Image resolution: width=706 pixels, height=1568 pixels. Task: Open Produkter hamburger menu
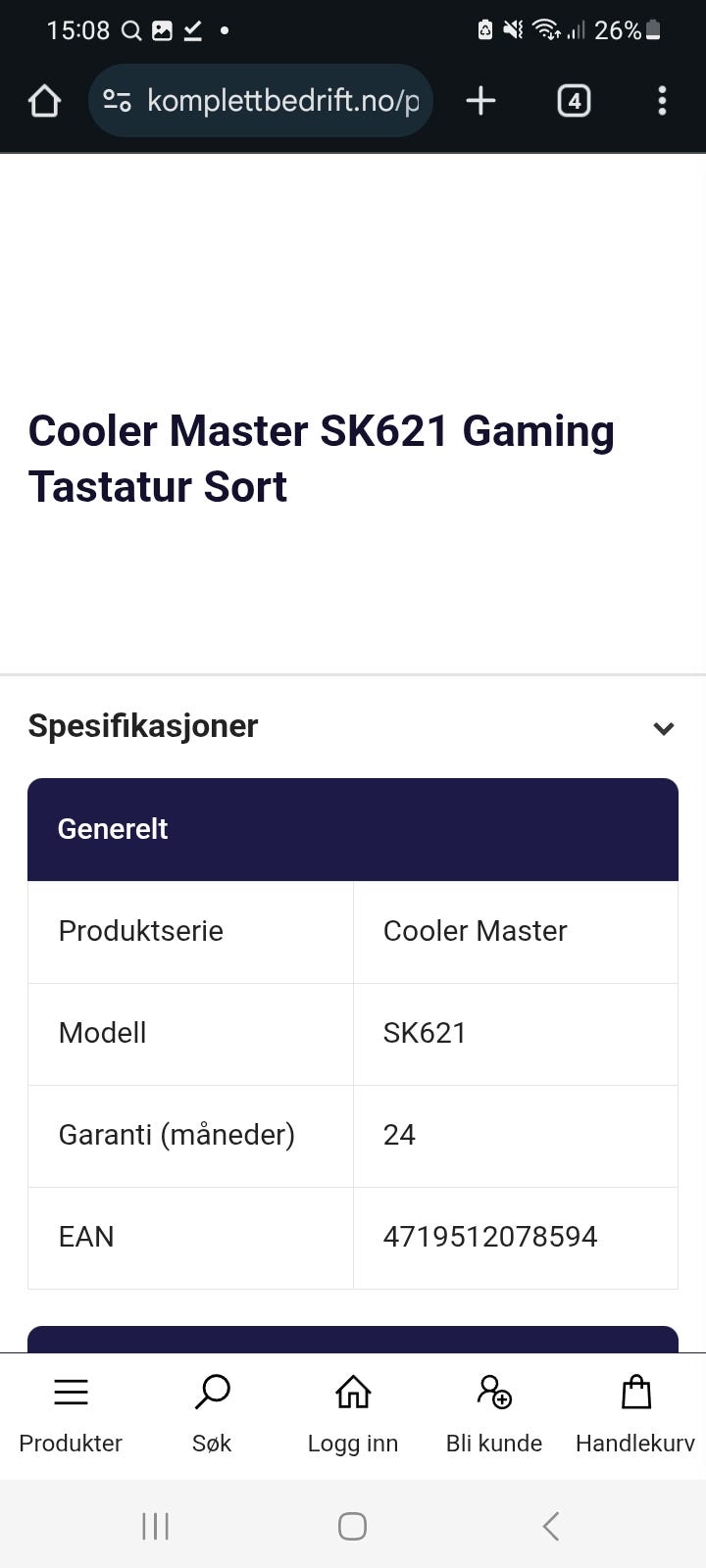[x=71, y=1392]
